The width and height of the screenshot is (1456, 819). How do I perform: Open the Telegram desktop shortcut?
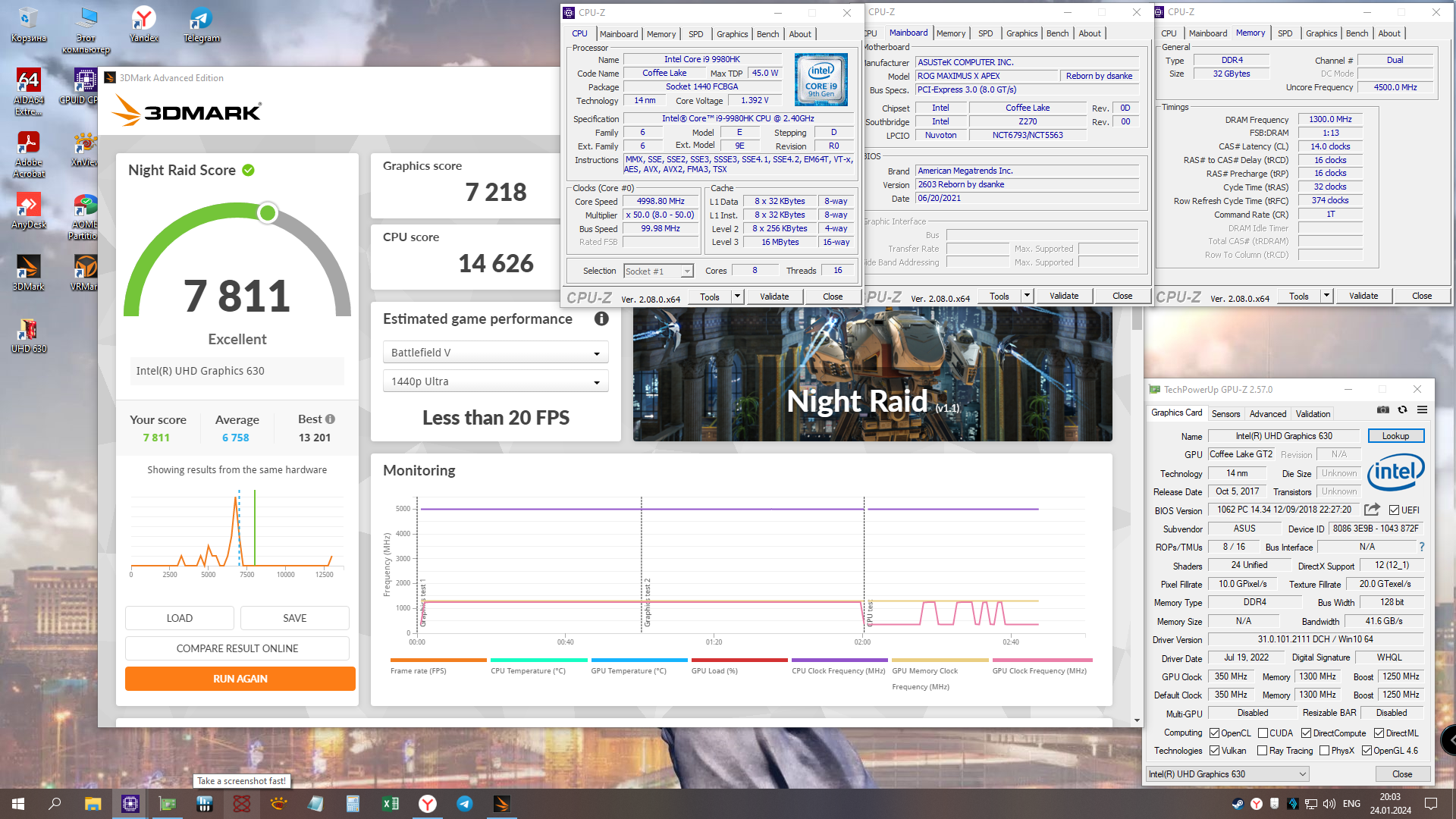201,24
